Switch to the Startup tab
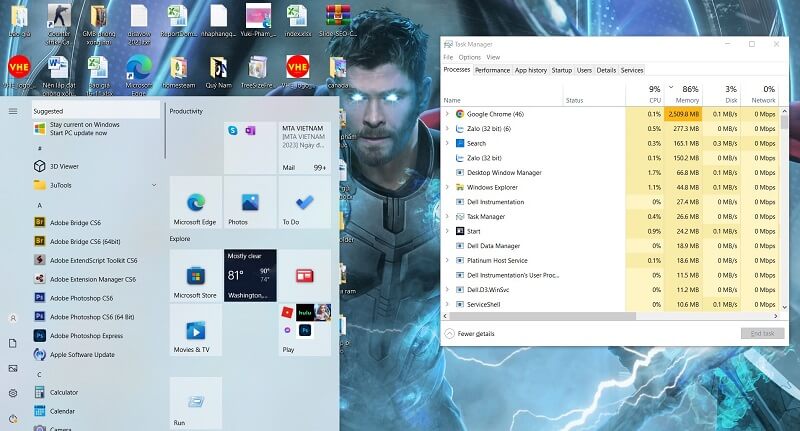The width and height of the screenshot is (800, 431). [x=562, y=70]
